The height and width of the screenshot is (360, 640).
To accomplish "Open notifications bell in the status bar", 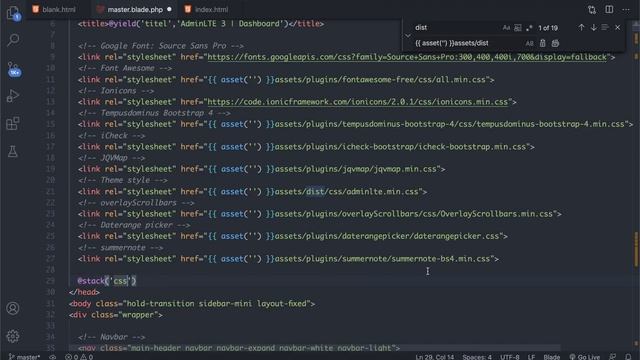I will (x=629, y=357).
